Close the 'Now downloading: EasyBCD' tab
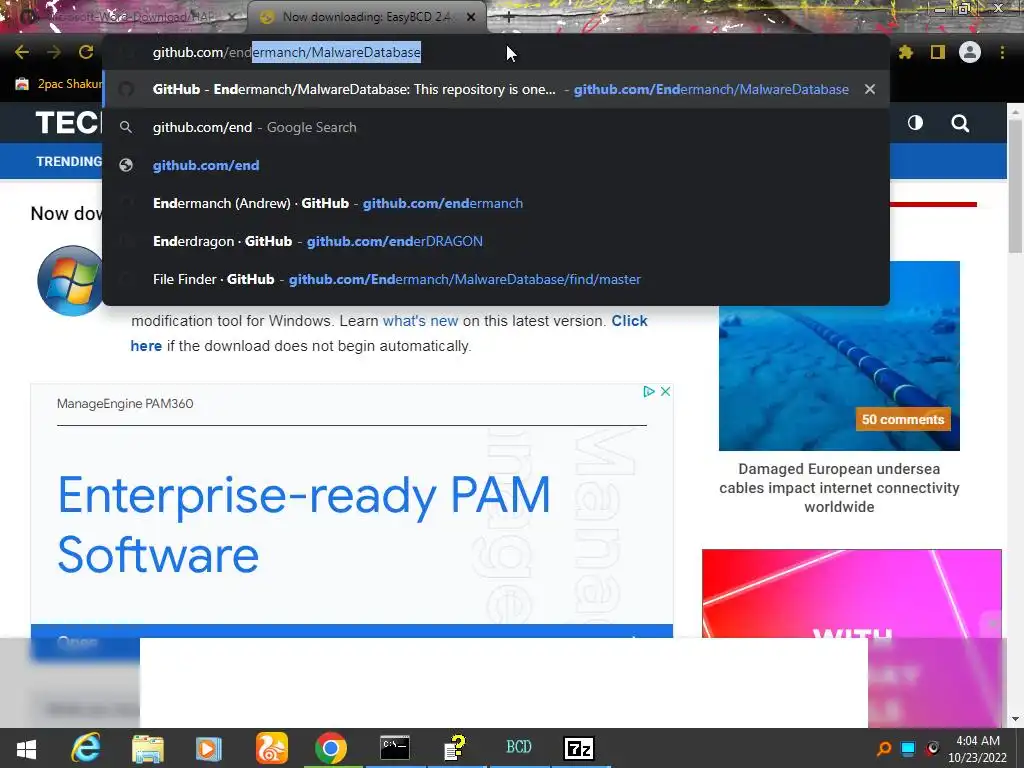The height and width of the screenshot is (768, 1024). 471,17
